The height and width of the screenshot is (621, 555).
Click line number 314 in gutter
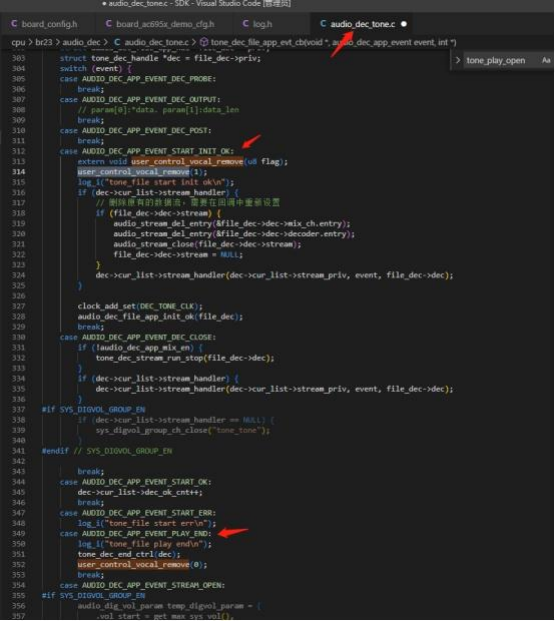[18, 172]
